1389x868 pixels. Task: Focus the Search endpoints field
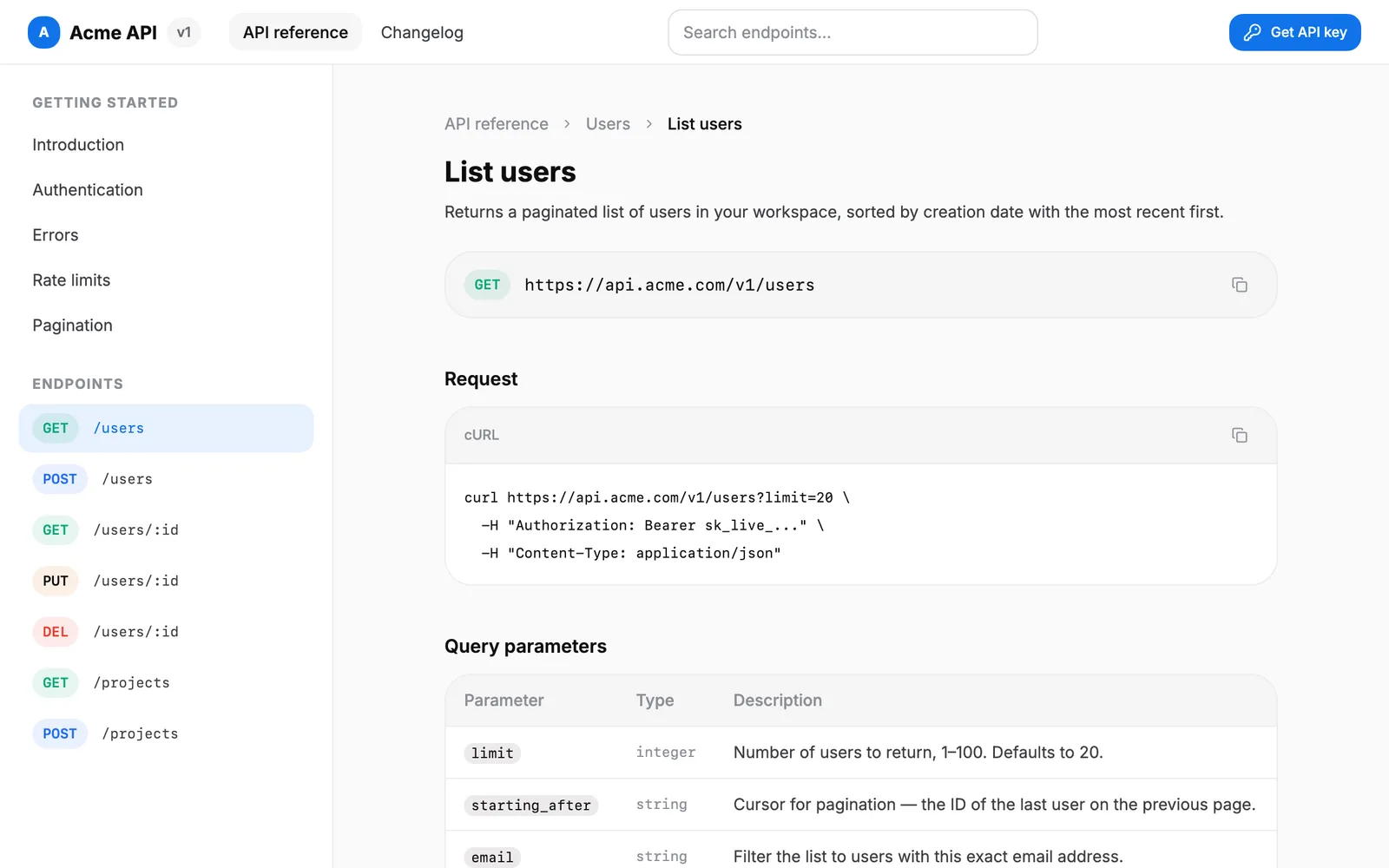click(x=852, y=32)
